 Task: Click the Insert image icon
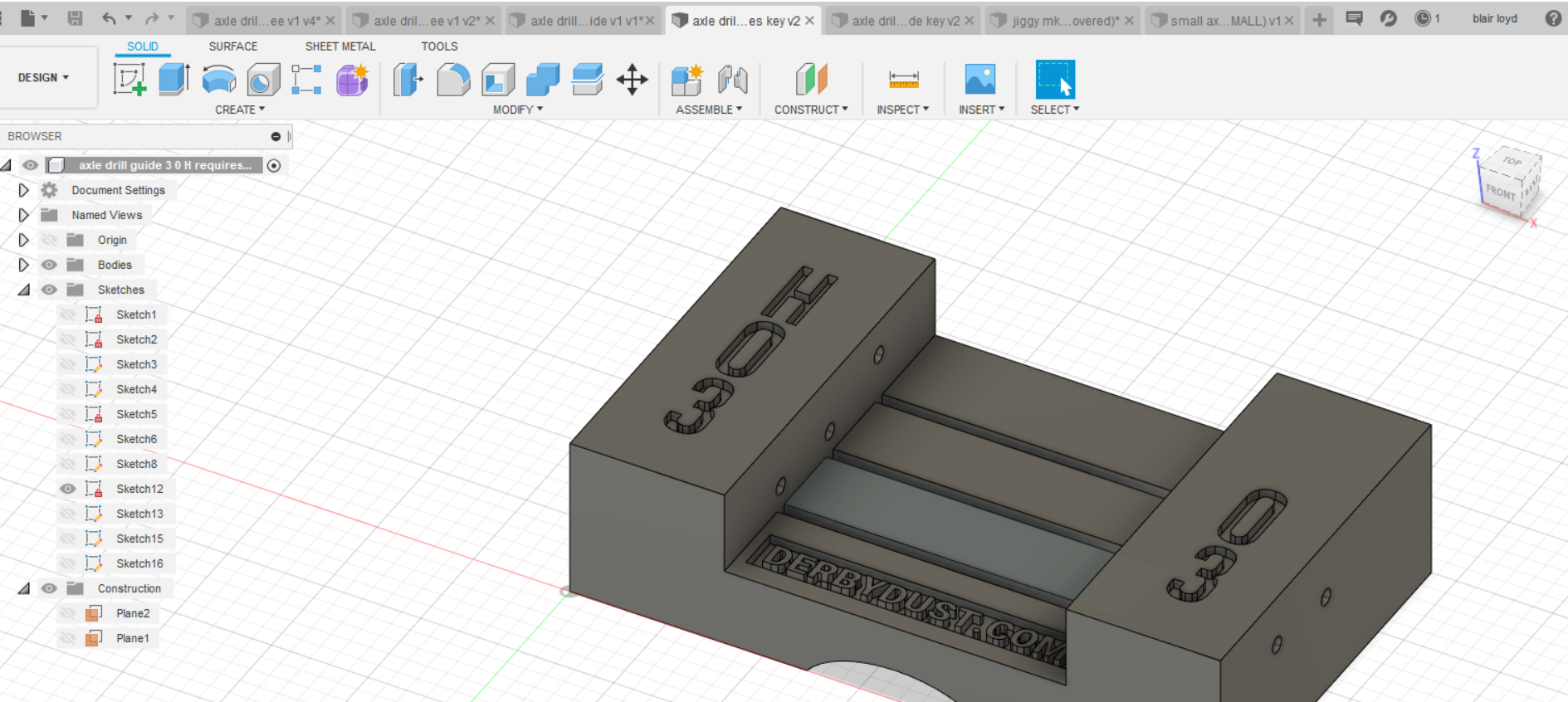pyautogui.click(x=980, y=80)
